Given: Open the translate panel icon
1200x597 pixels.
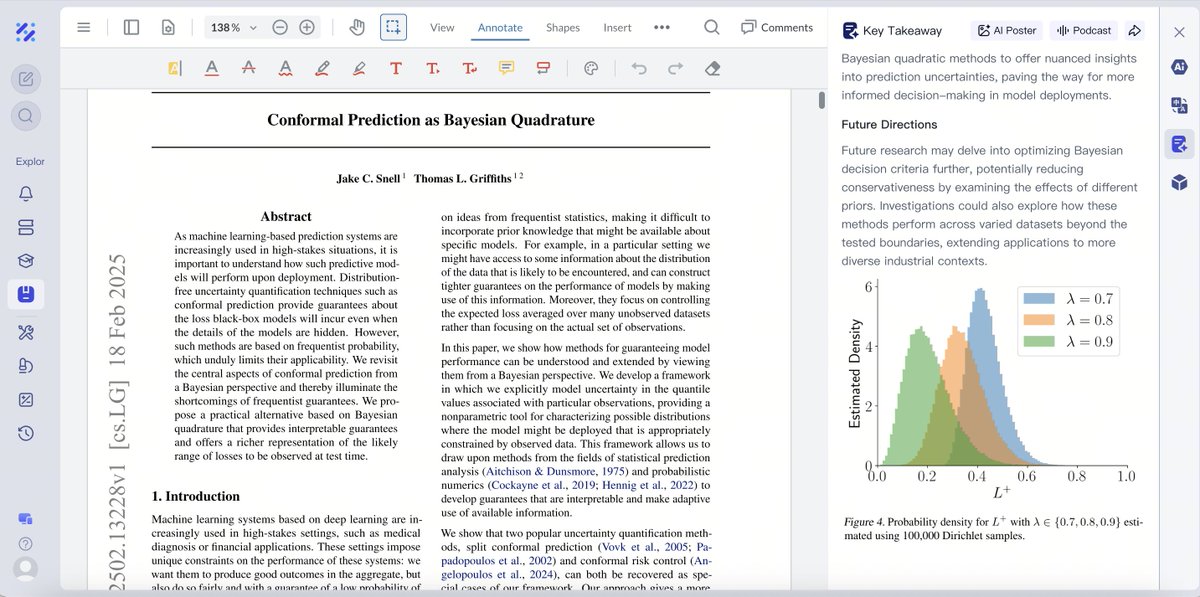Looking at the screenshot, I should [1179, 105].
